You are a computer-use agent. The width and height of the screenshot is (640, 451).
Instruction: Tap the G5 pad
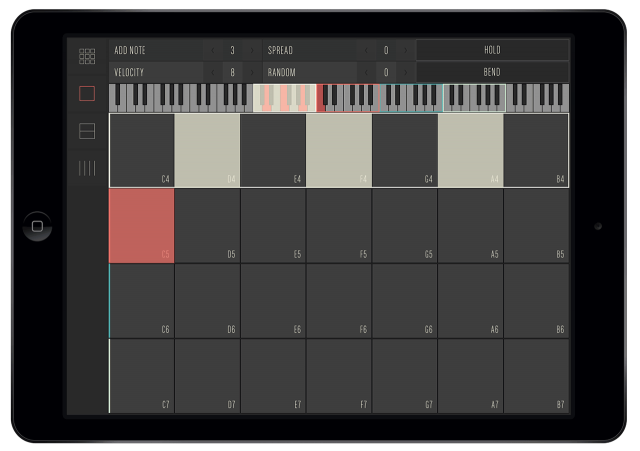[405, 226]
